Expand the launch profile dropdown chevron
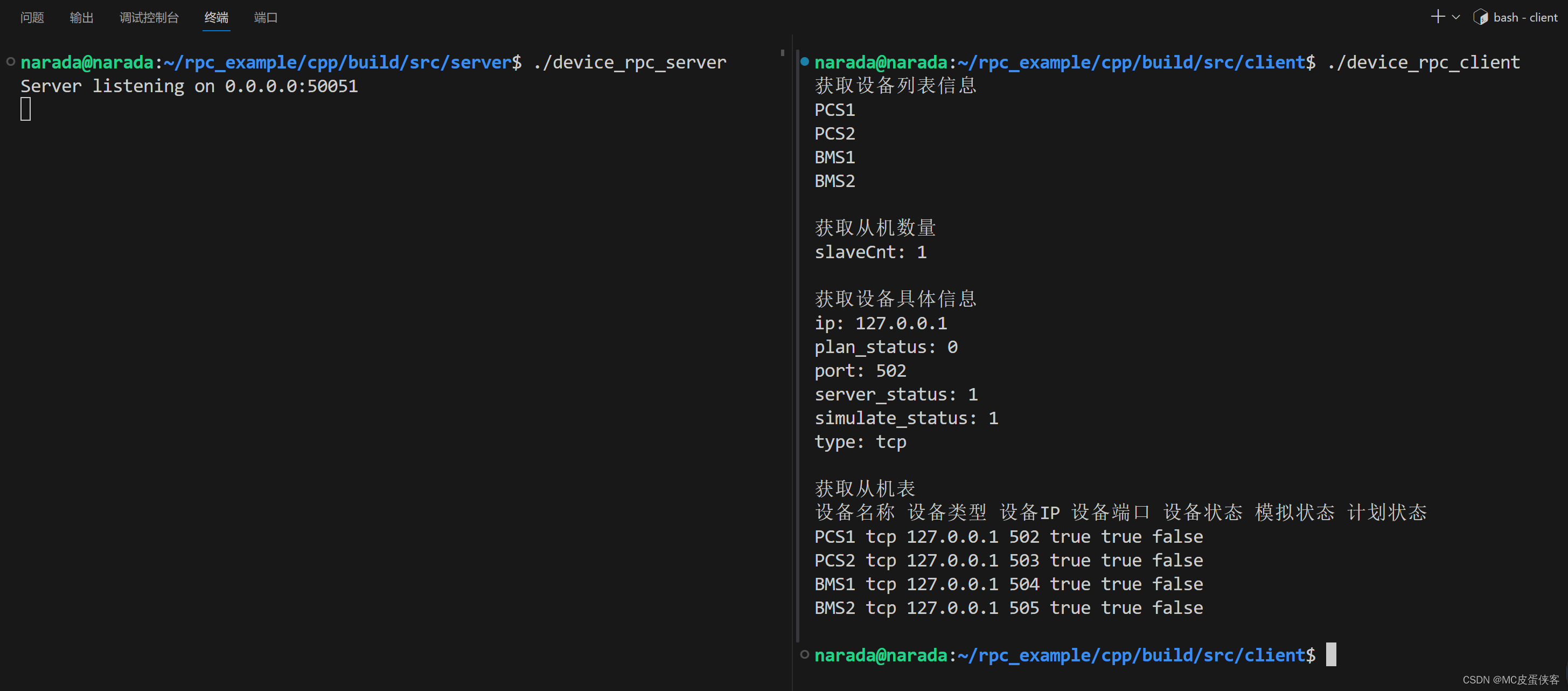The image size is (1568, 691). pos(1455,17)
